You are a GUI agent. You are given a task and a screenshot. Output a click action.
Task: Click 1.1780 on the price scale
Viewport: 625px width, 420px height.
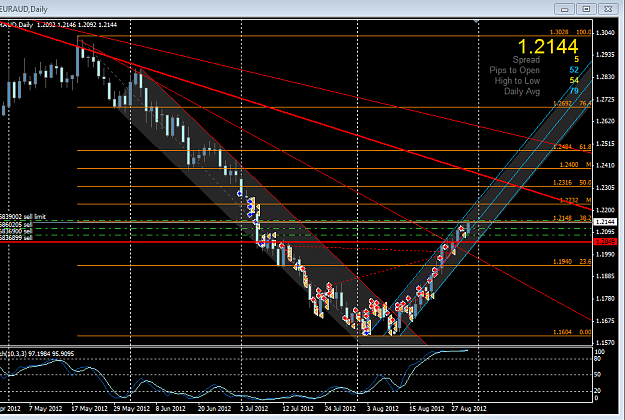point(605,298)
